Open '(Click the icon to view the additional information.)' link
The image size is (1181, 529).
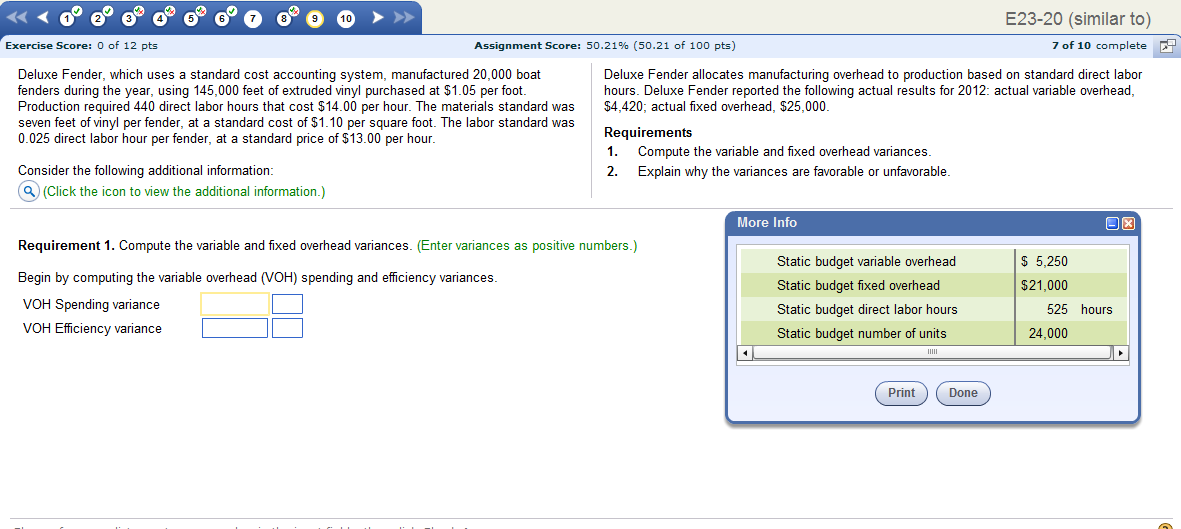click(184, 191)
